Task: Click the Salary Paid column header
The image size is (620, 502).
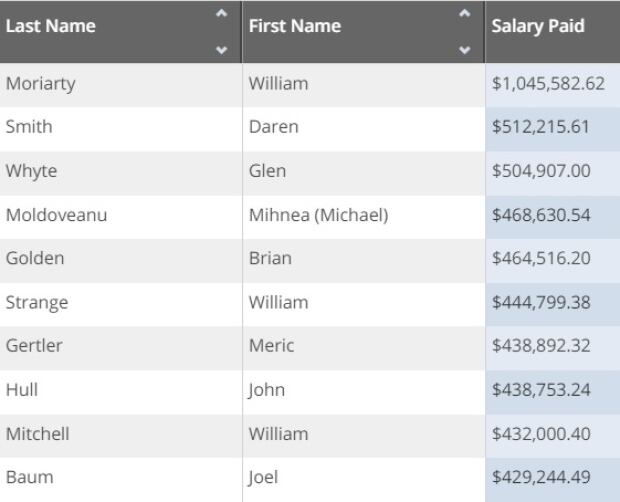Action: (x=553, y=32)
